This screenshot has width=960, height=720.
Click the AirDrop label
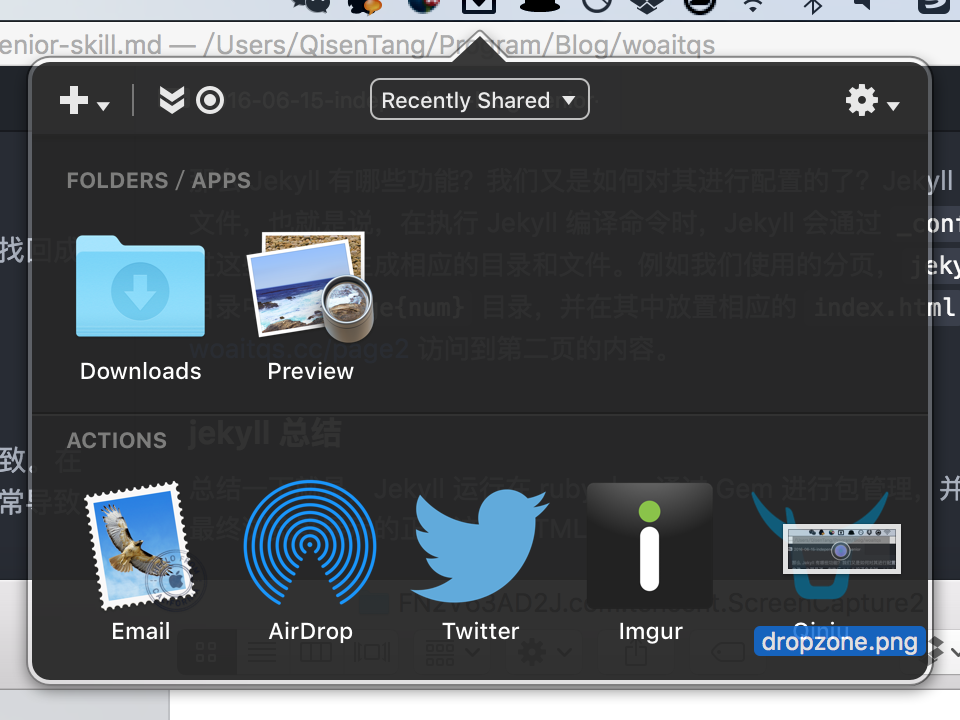[x=310, y=631]
